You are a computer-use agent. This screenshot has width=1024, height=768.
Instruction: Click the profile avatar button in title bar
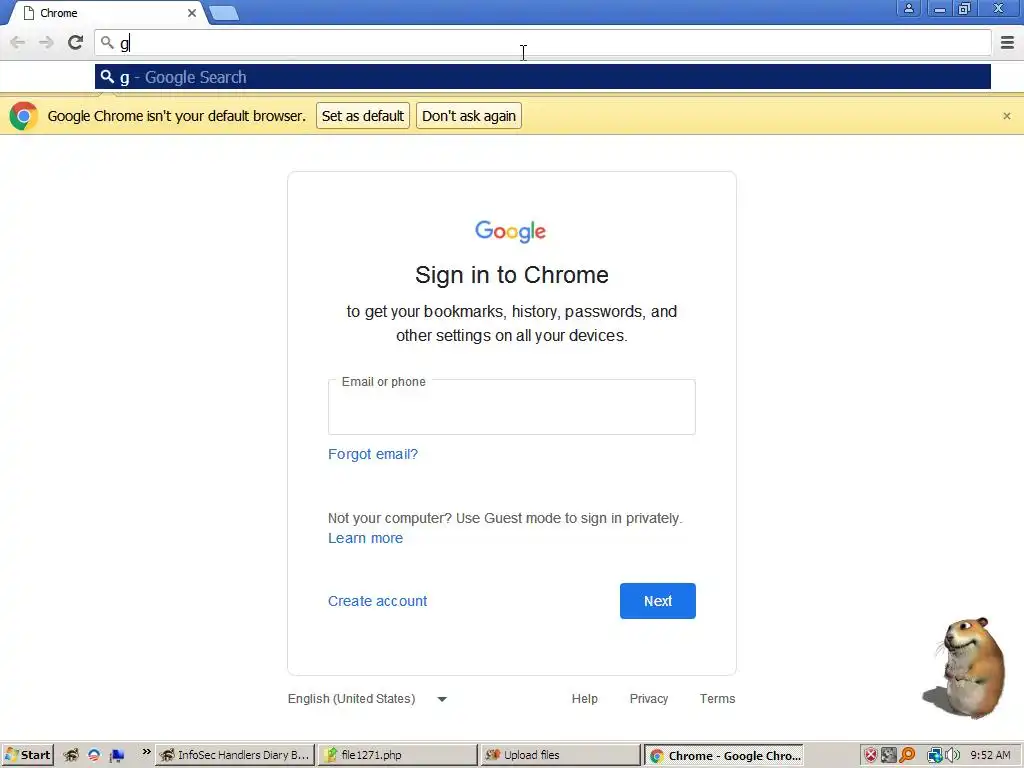coord(908,8)
